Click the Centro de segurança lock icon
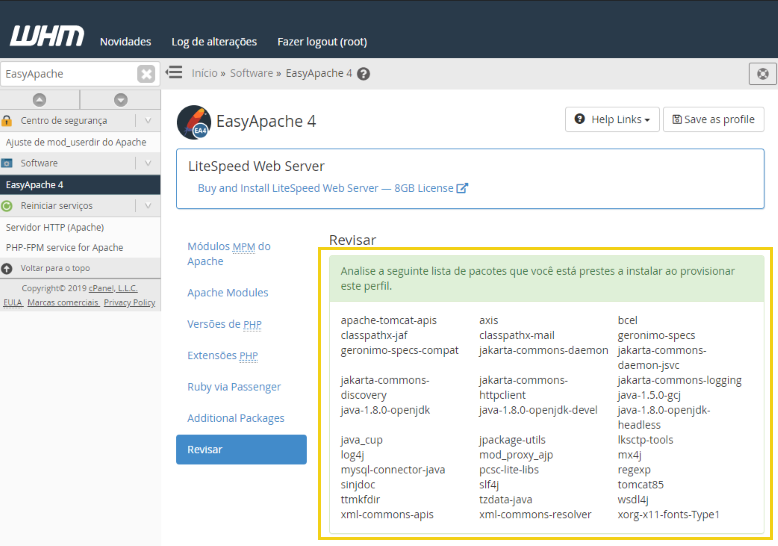 [6, 121]
